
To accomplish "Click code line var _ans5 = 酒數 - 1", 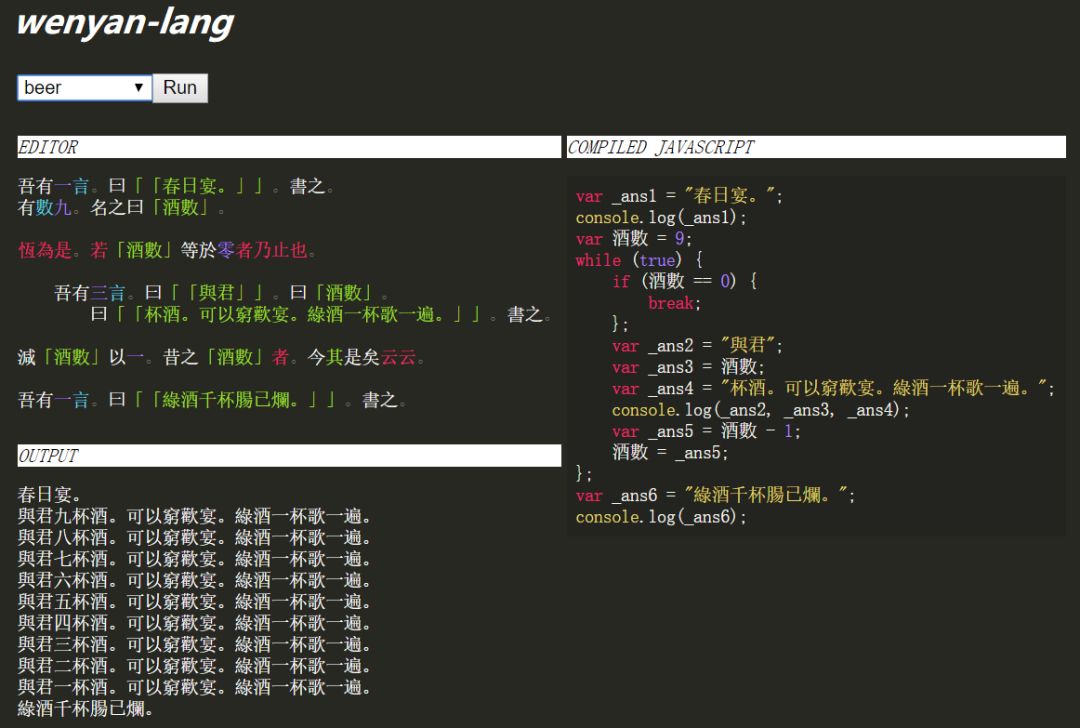I will pos(706,431).
